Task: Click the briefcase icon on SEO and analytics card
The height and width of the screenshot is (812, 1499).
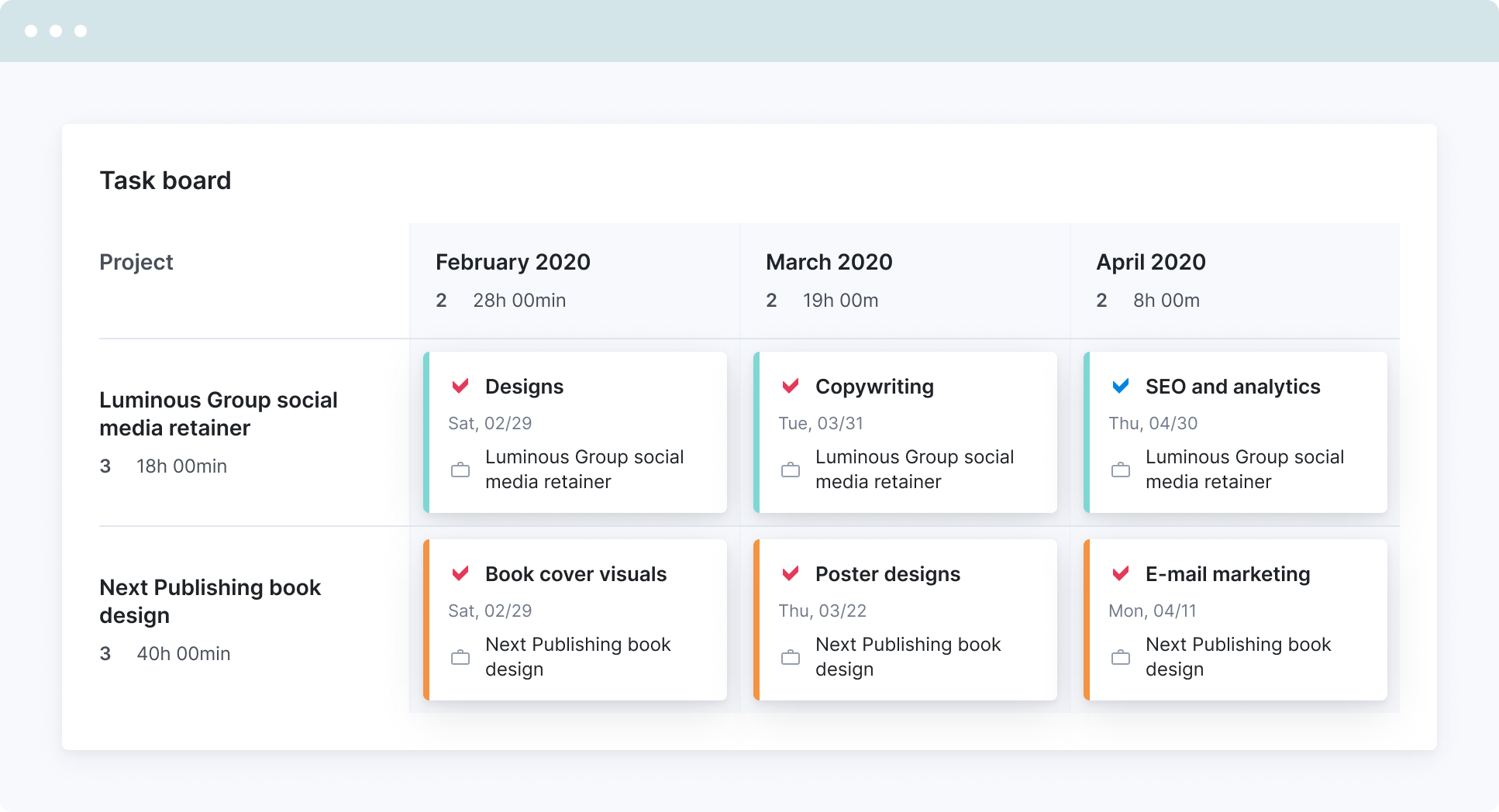Action: coord(1121,470)
